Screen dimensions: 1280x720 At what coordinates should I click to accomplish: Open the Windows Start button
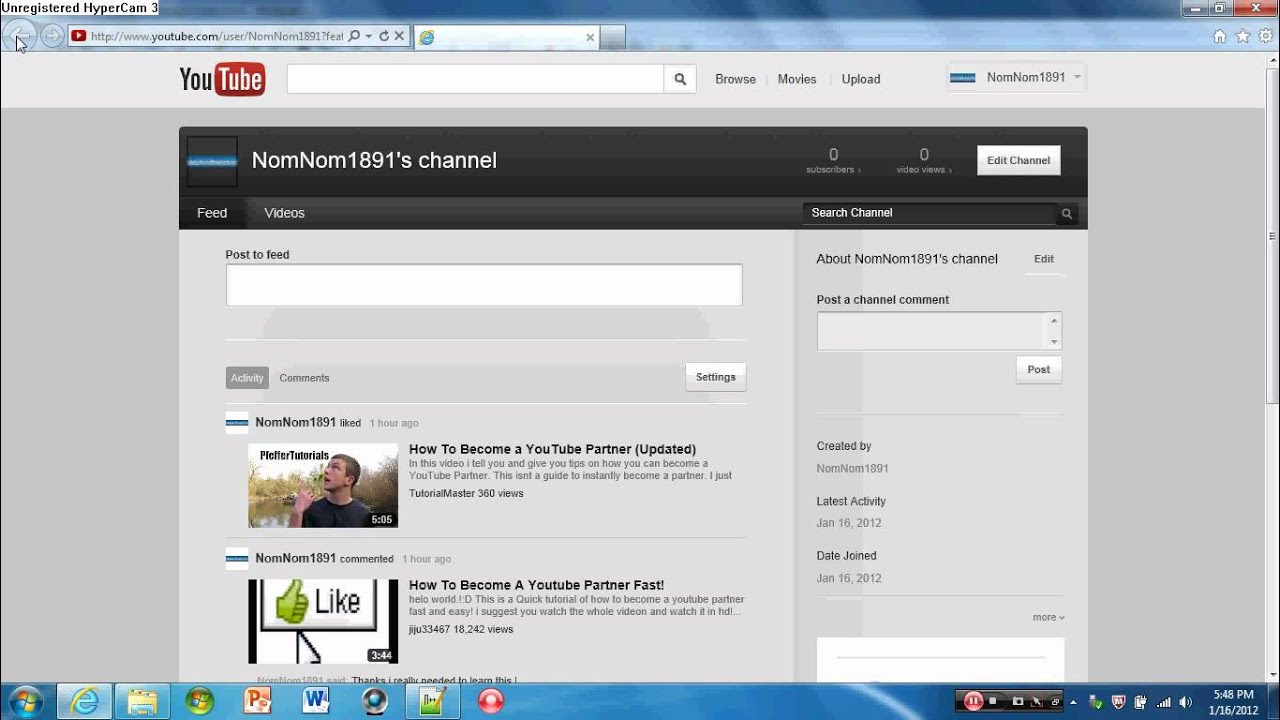pos(25,701)
